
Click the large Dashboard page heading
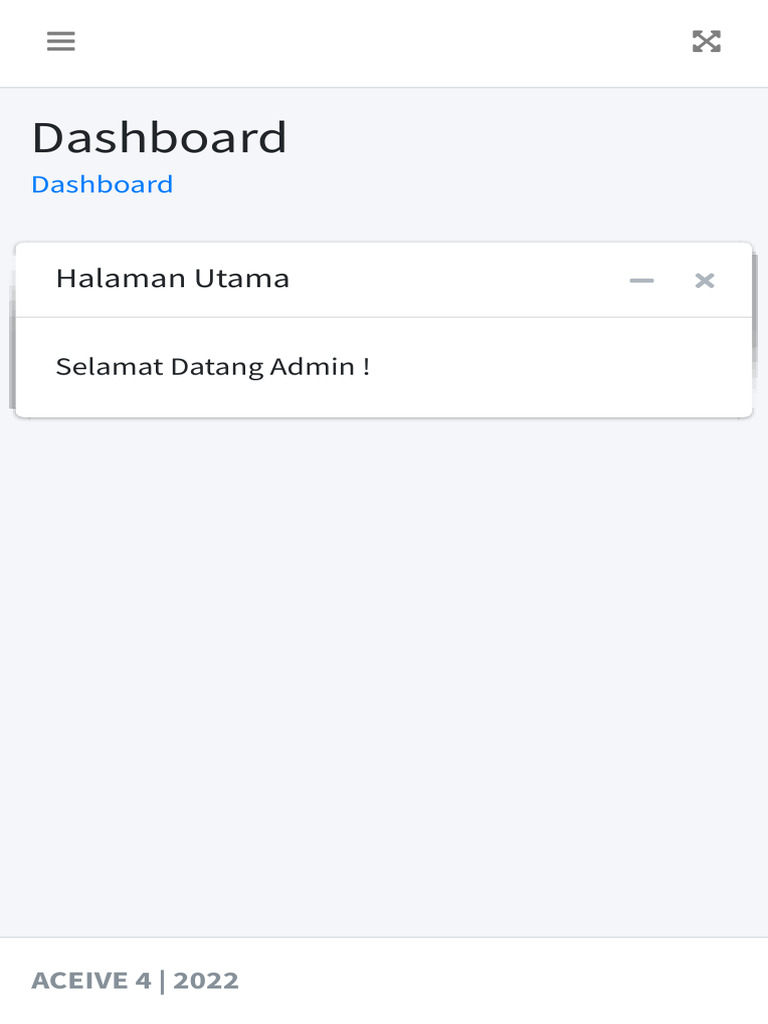click(x=159, y=138)
